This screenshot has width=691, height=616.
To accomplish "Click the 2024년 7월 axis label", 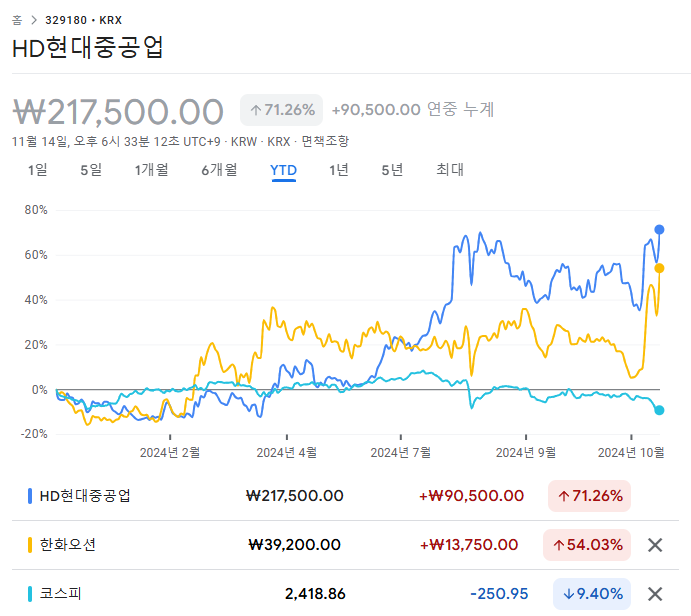I will 401,453.
